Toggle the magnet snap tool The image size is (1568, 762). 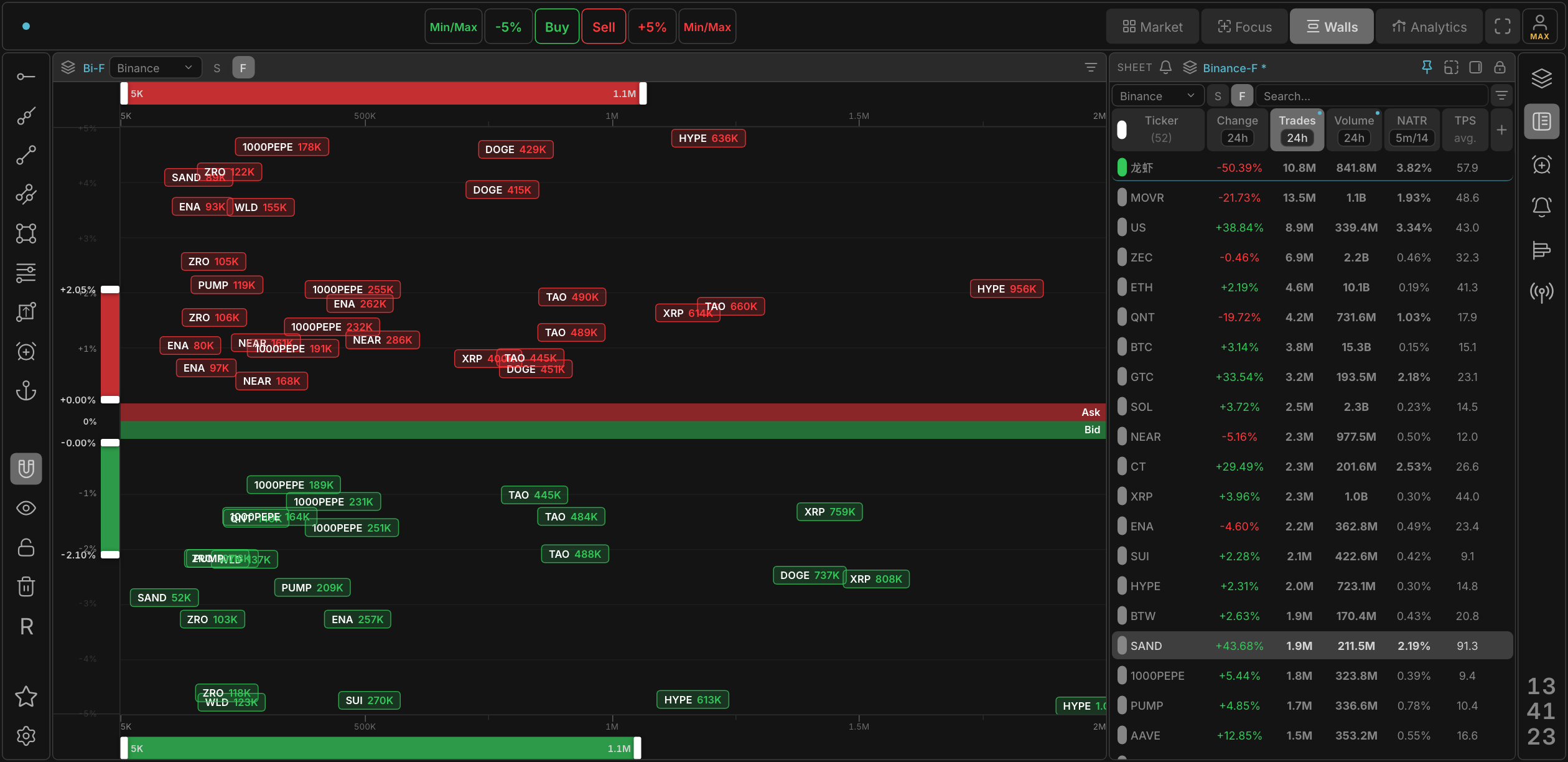pyautogui.click(x=26, y=469)
